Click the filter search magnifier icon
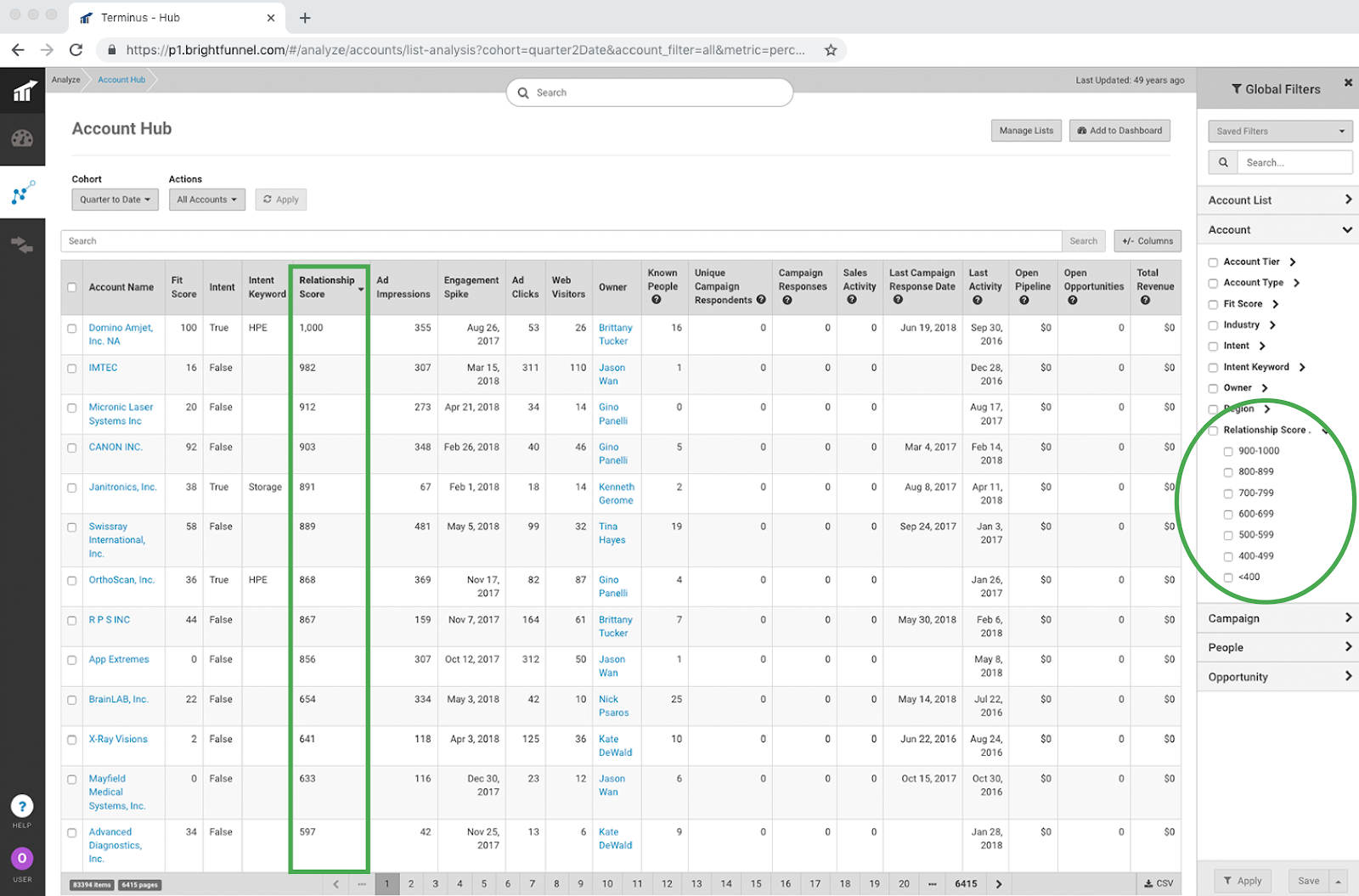The image size is (1359, 896). point(1223,162)
